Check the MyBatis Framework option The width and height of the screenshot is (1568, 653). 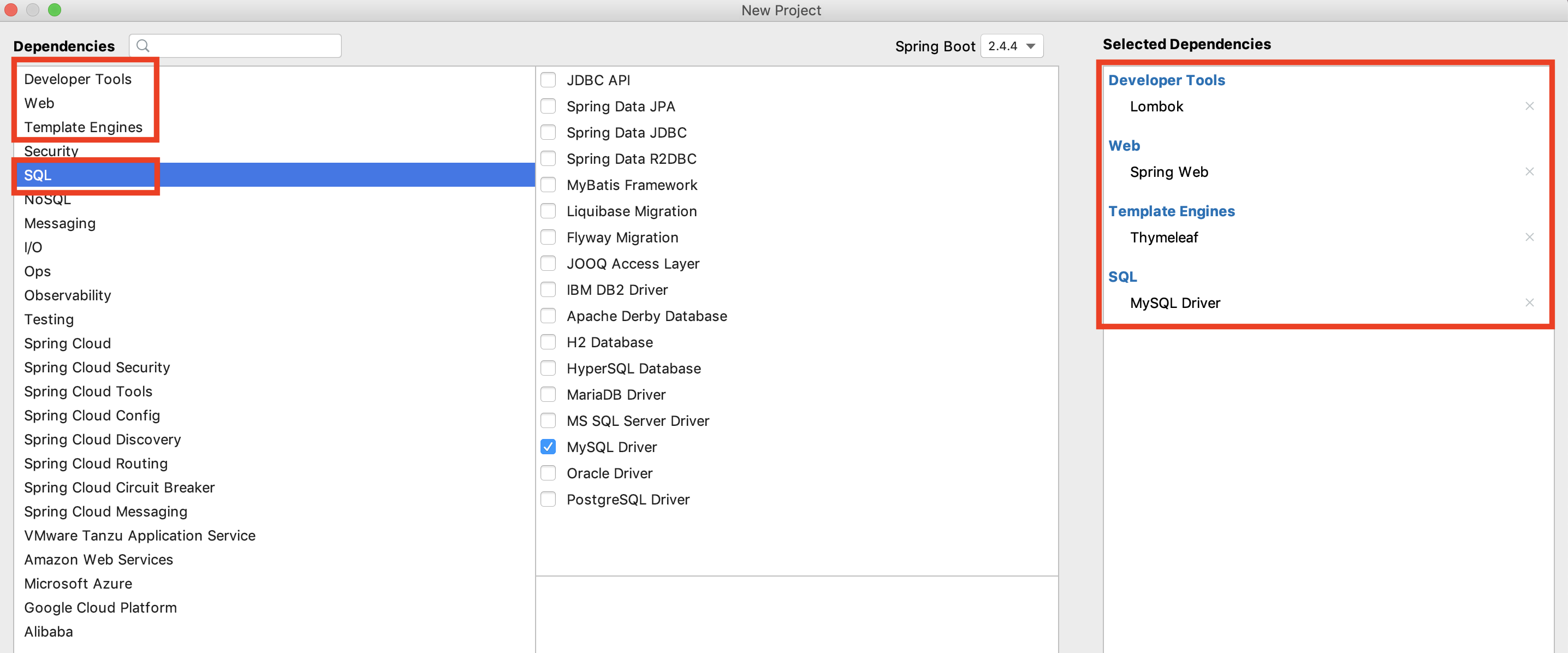(x=548, y=185)
